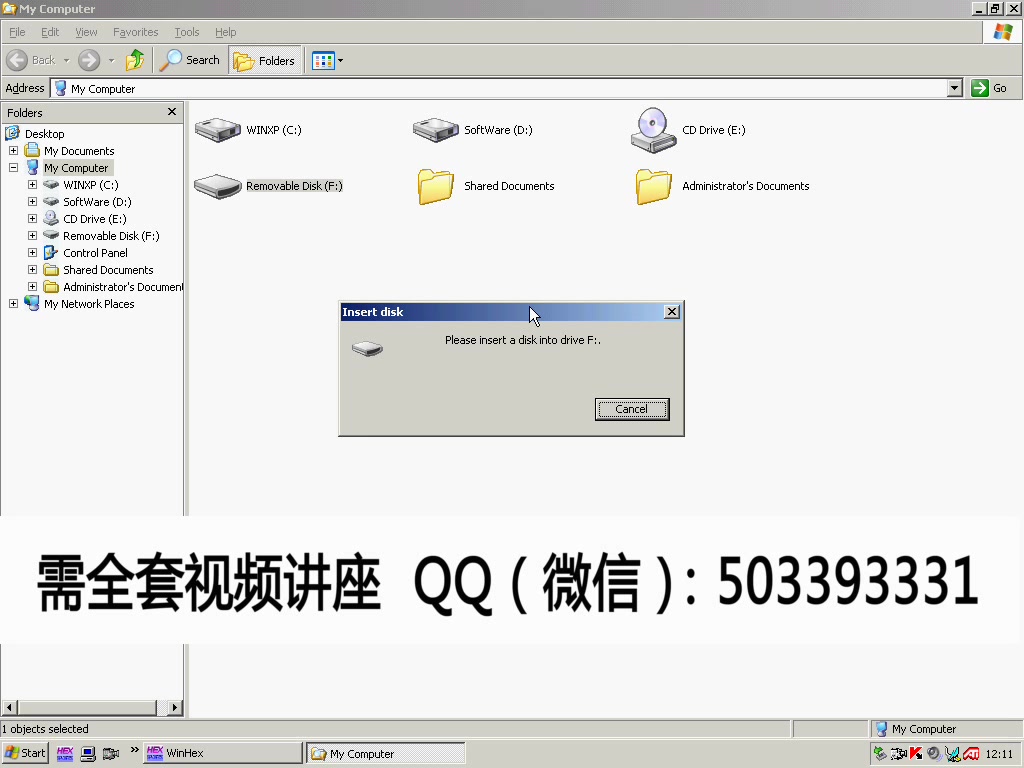Select the Control Panel tree item

click(95, 252)
